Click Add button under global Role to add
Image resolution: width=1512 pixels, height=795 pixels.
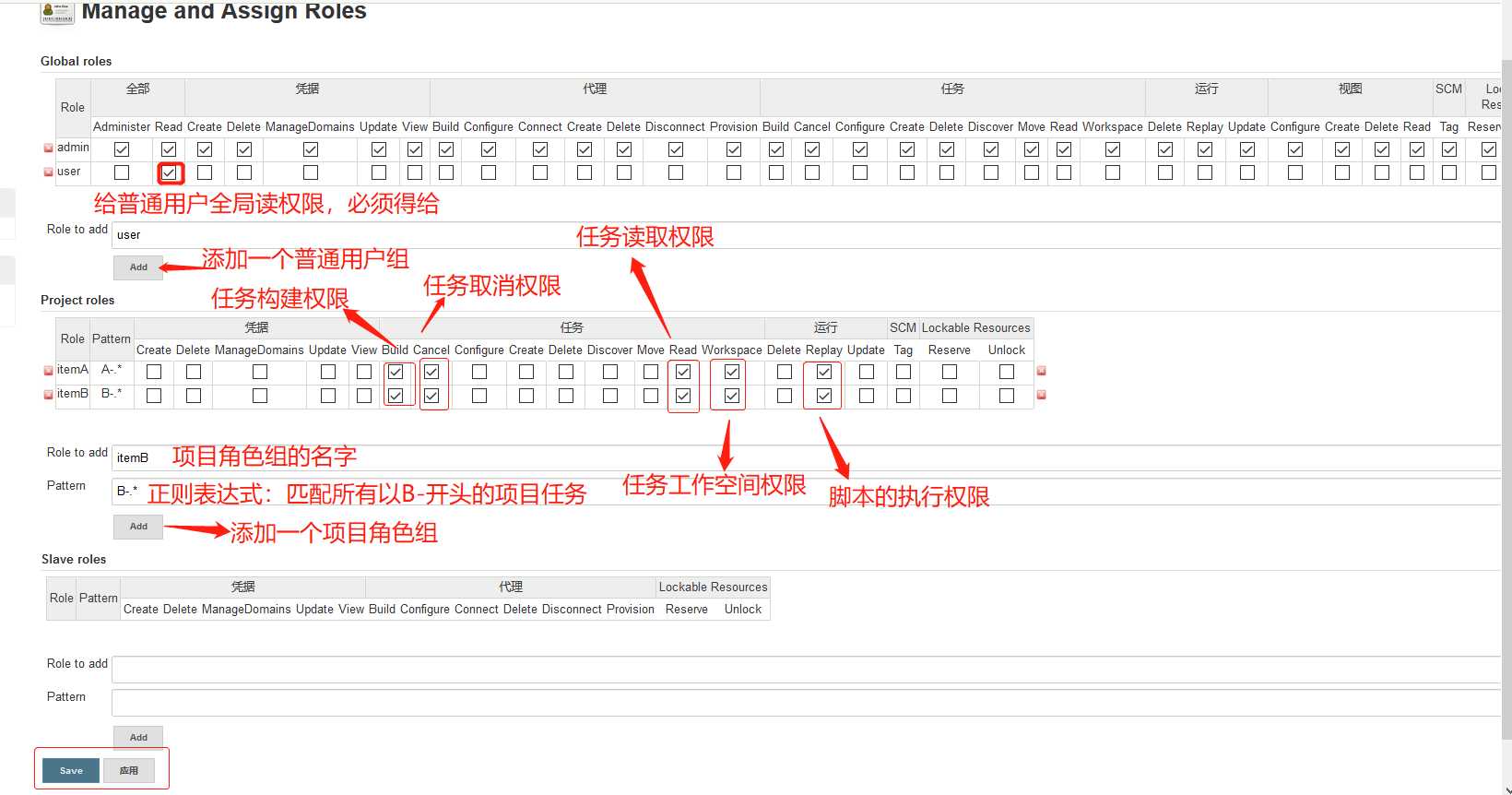138,267
